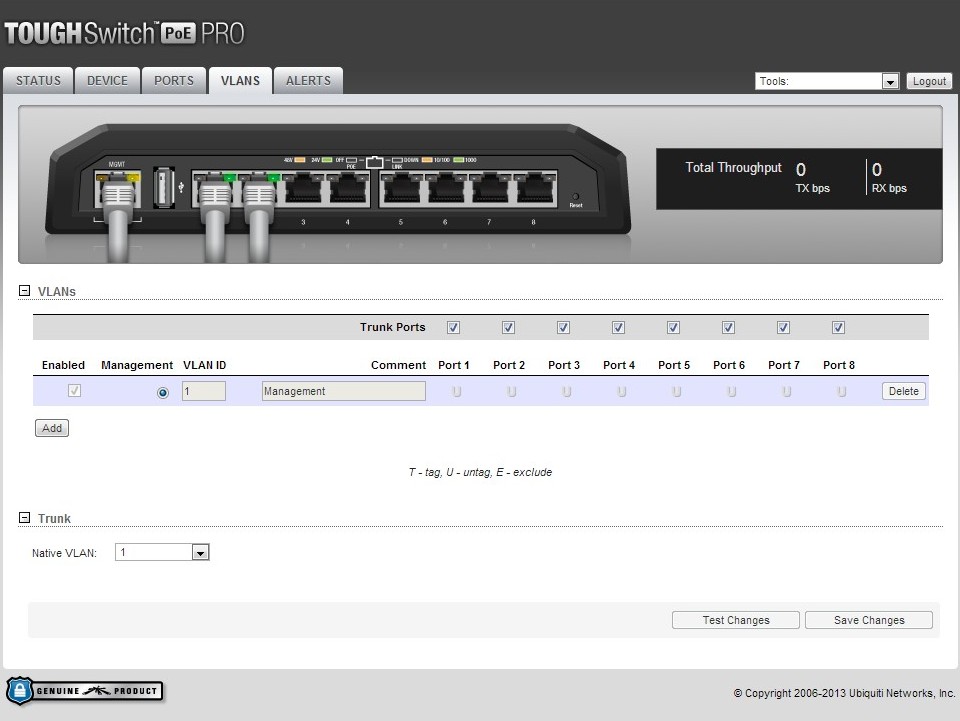Toggle Trunk Ports checkbox for Port 2
960x721 pixels.
[508, 327]
